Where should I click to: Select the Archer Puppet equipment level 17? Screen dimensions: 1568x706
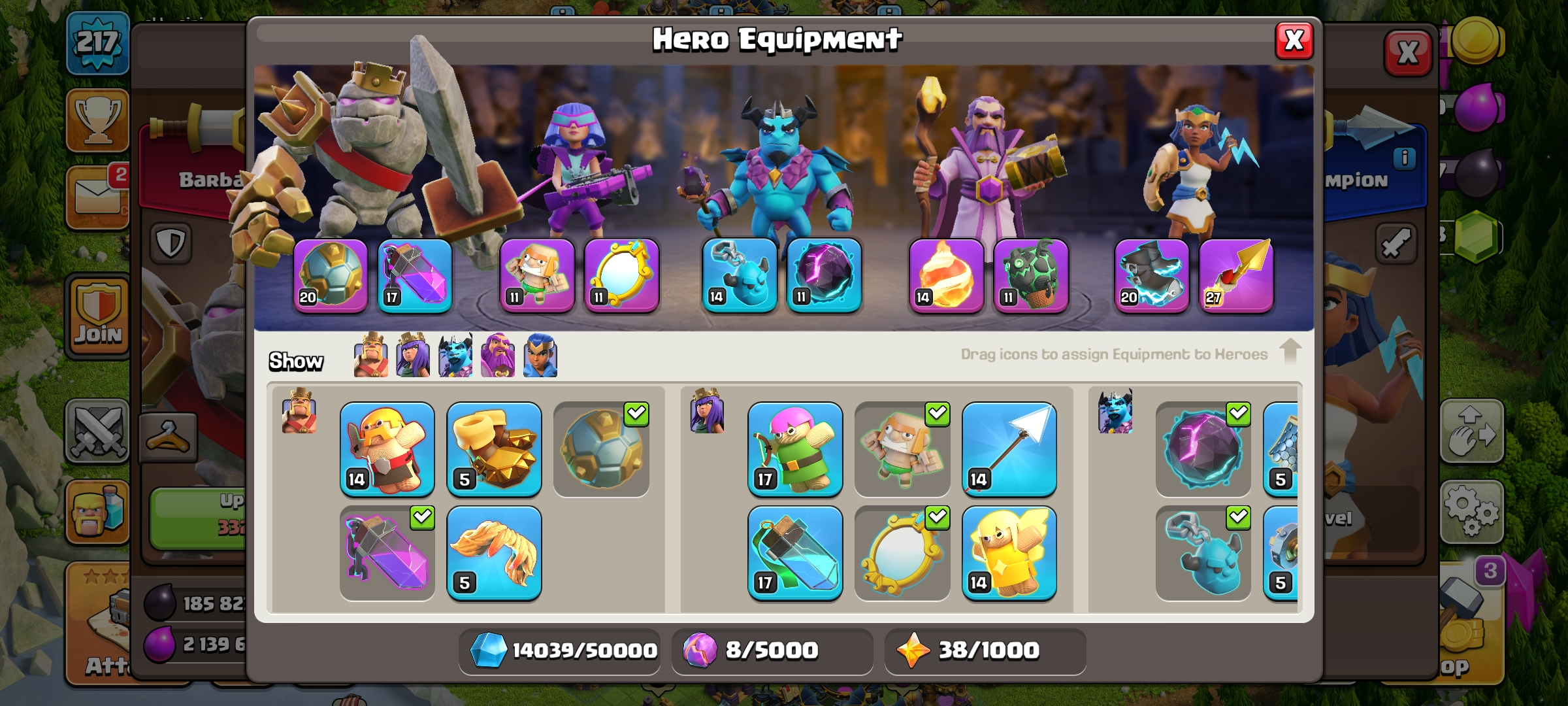point(794,449)
